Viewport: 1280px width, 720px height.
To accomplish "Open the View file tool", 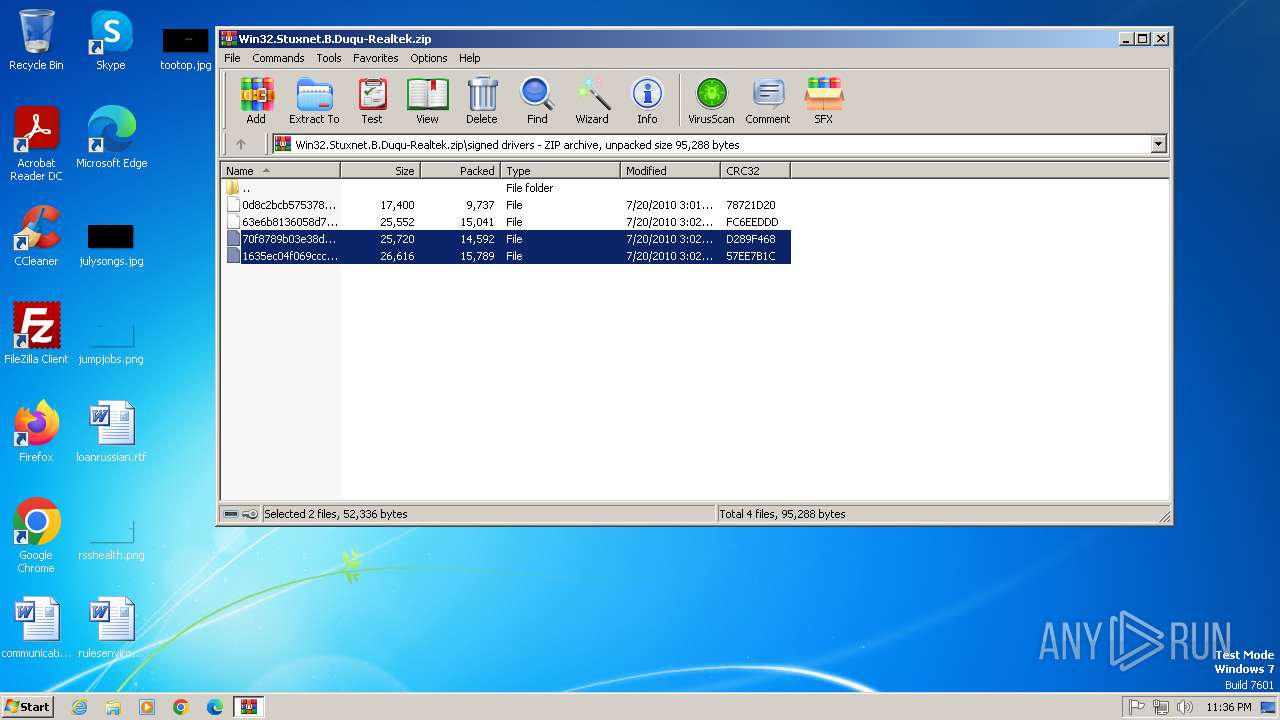I will (427, 100).
